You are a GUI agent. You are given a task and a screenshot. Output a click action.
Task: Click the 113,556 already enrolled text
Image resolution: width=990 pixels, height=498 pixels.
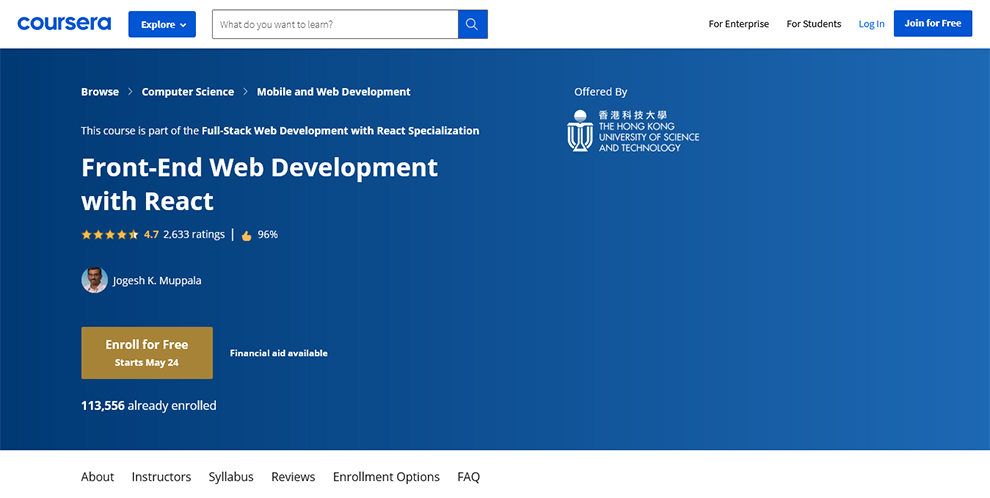click(x=148, y=405)
